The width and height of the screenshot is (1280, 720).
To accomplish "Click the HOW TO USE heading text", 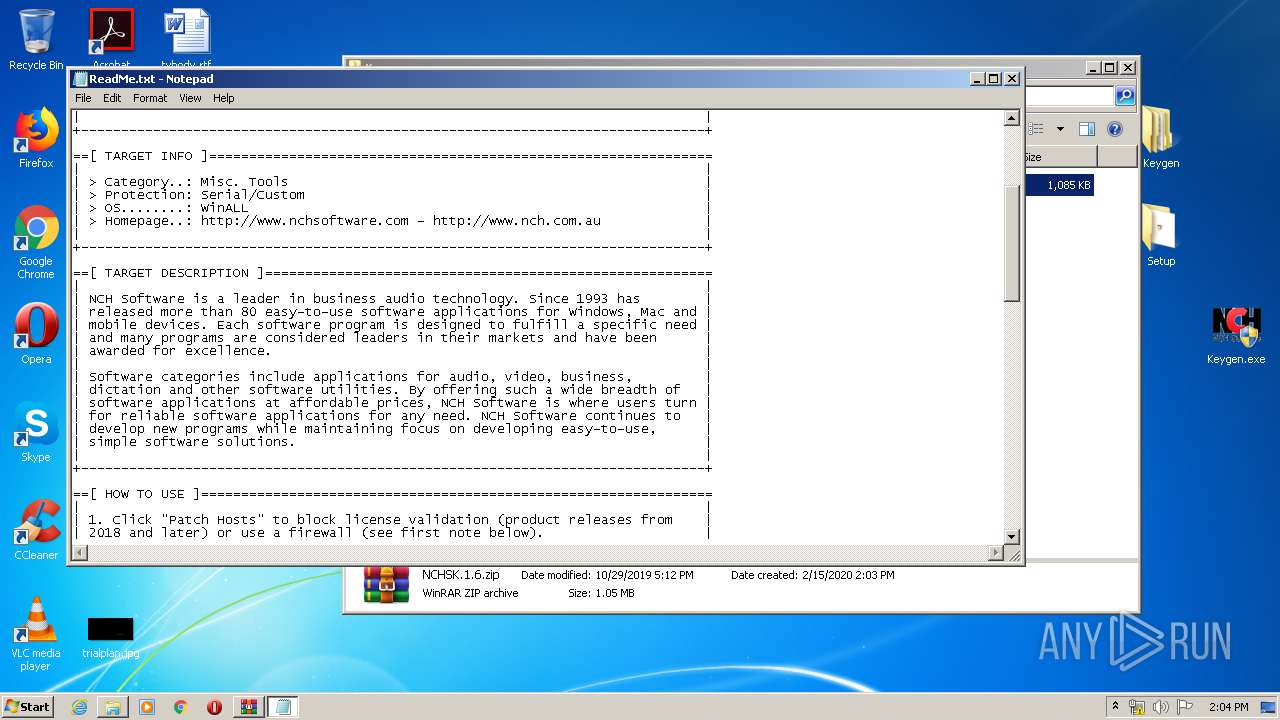I will 144,494.
